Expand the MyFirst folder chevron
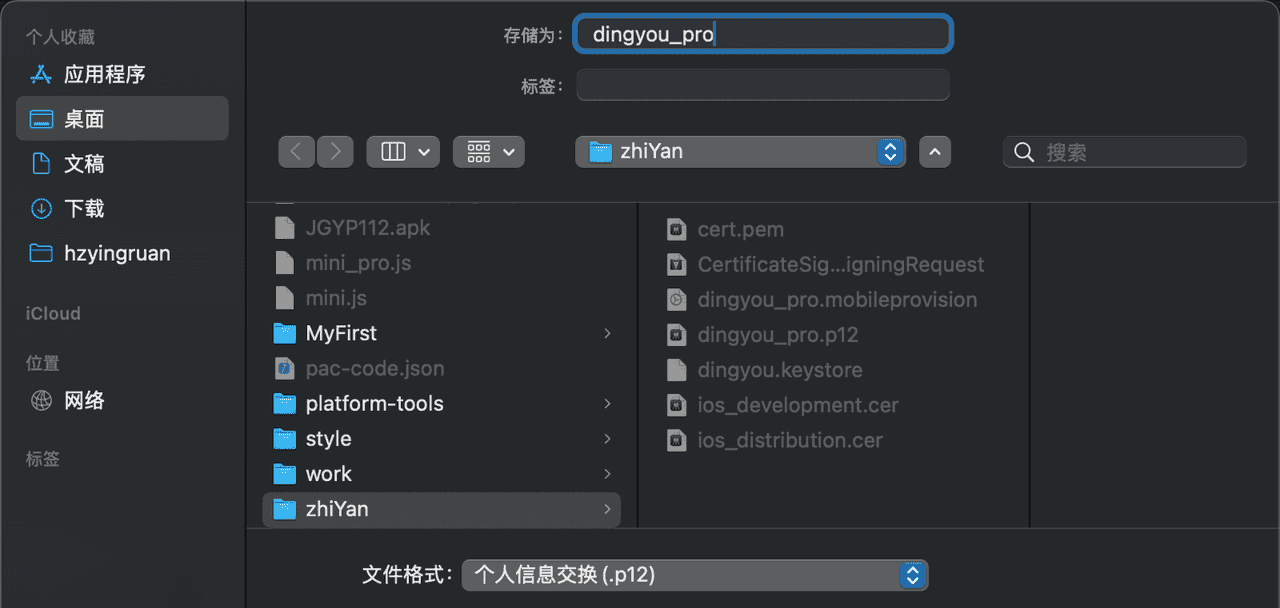This screenshot has width=1280, height=608. 607,333
